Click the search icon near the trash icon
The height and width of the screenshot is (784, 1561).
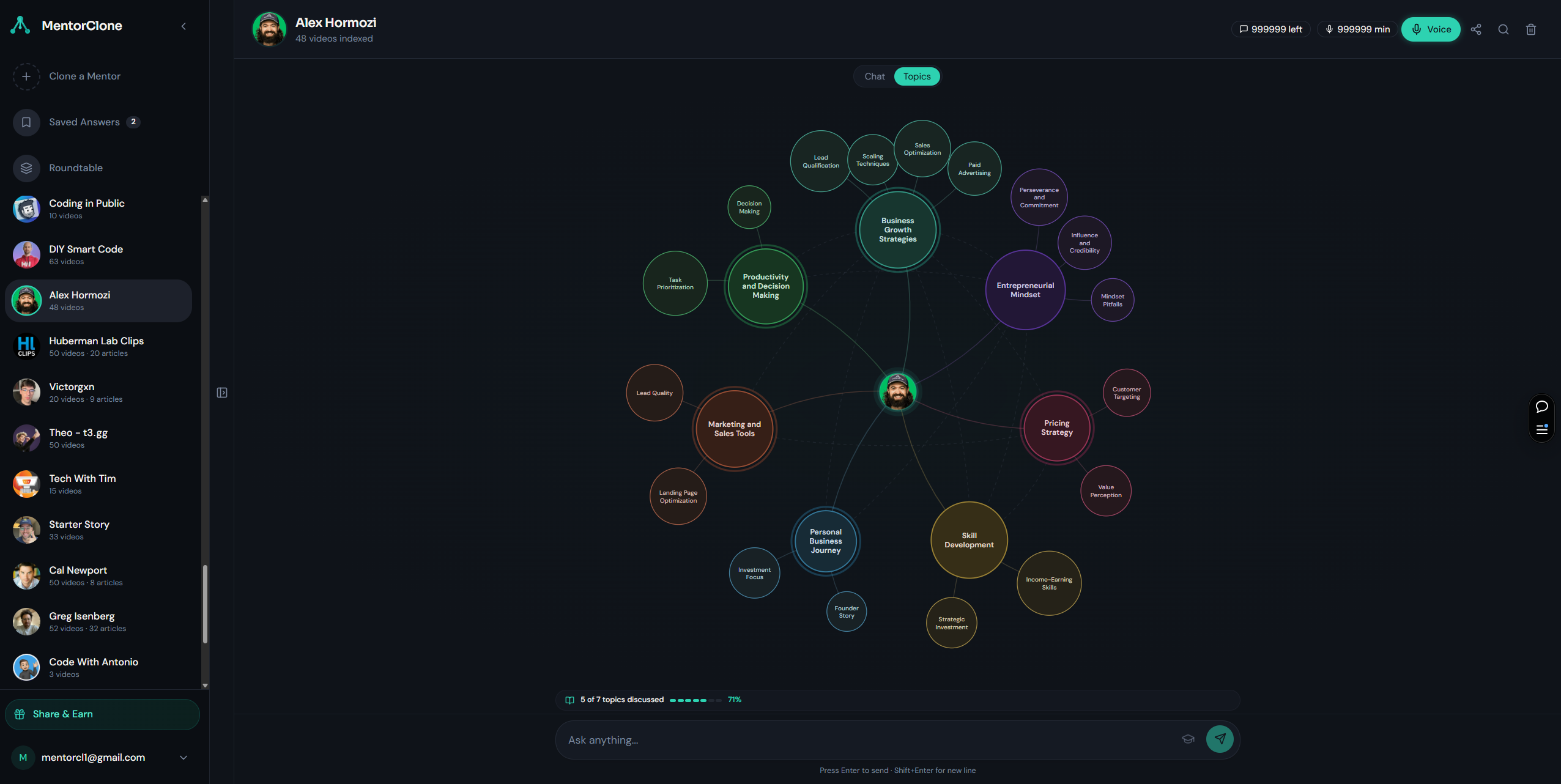pos(1503,29)
